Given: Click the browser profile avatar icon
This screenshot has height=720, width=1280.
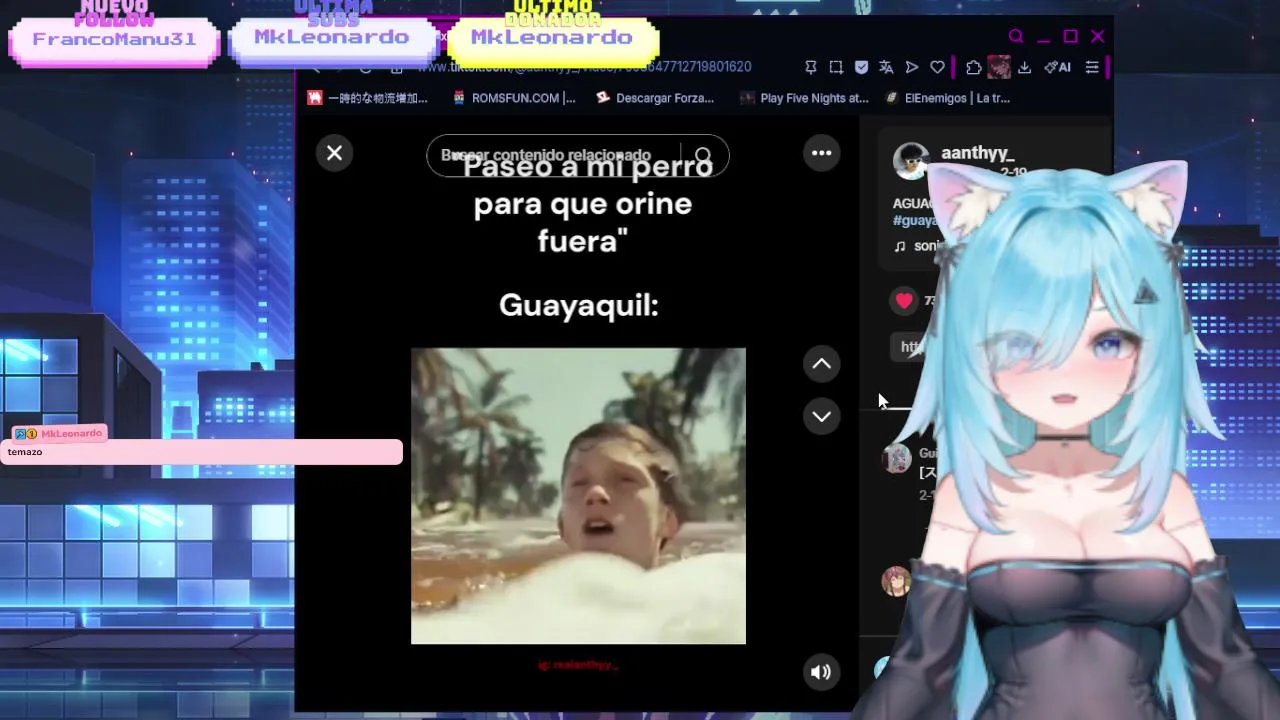Looking at the screenshot, I should 998,67.
